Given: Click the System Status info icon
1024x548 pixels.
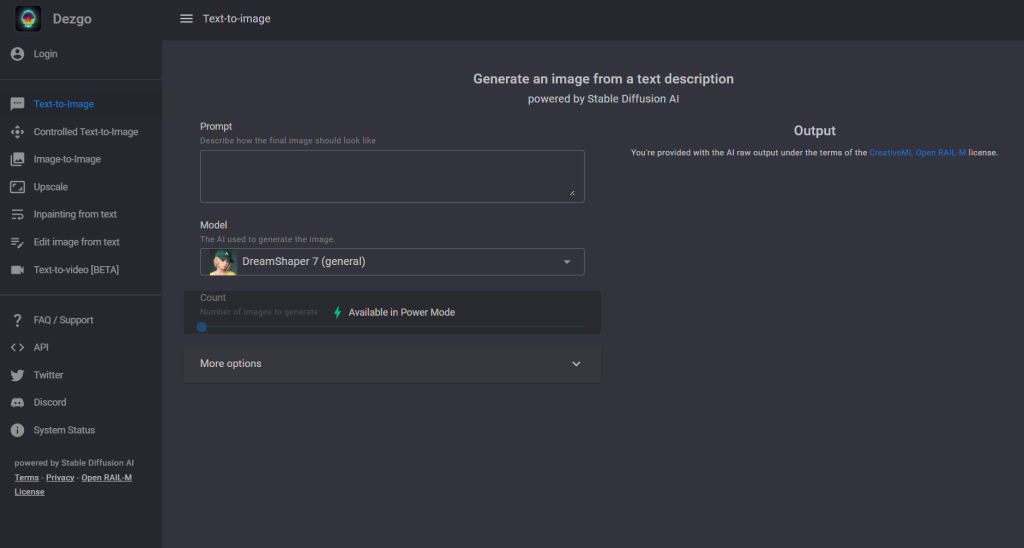Looking at the screenshot, I should (18, 430).
